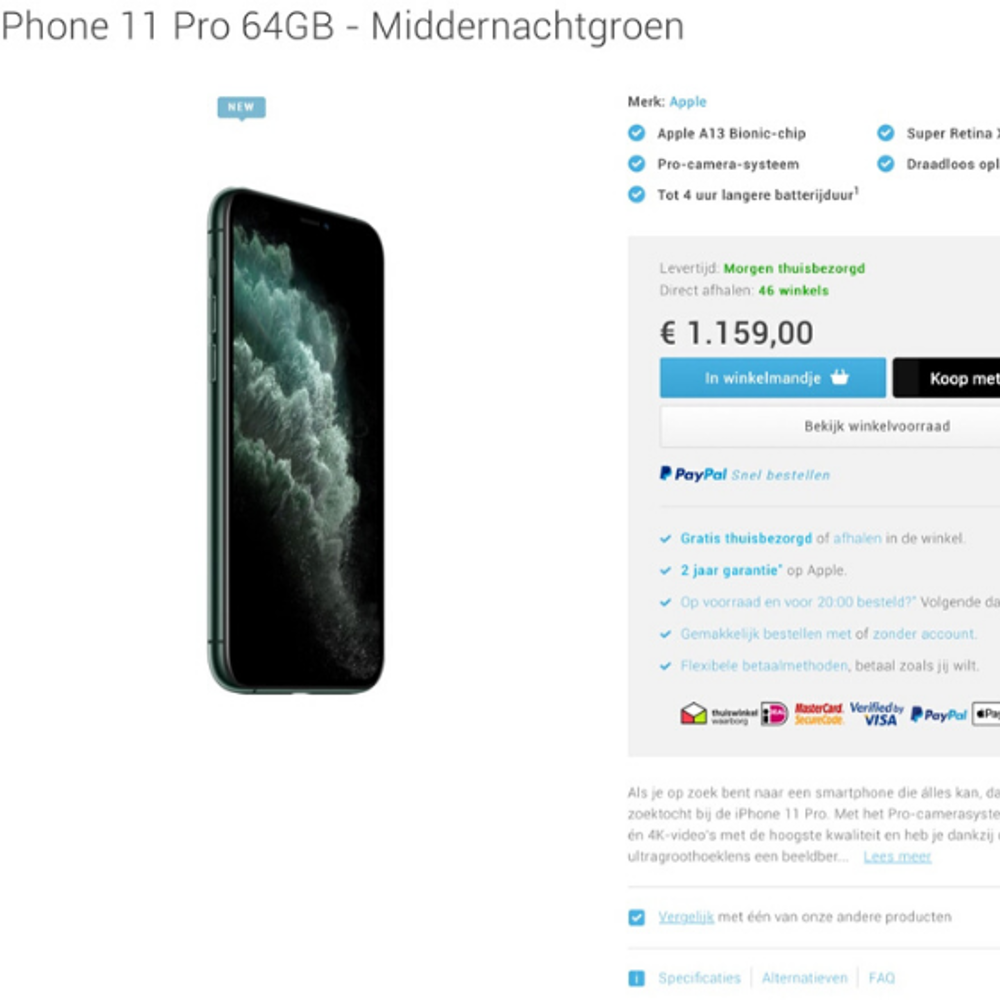
Task: Toggle the Vergelijk compare checkbox
Action: click(x=636, y=917)
